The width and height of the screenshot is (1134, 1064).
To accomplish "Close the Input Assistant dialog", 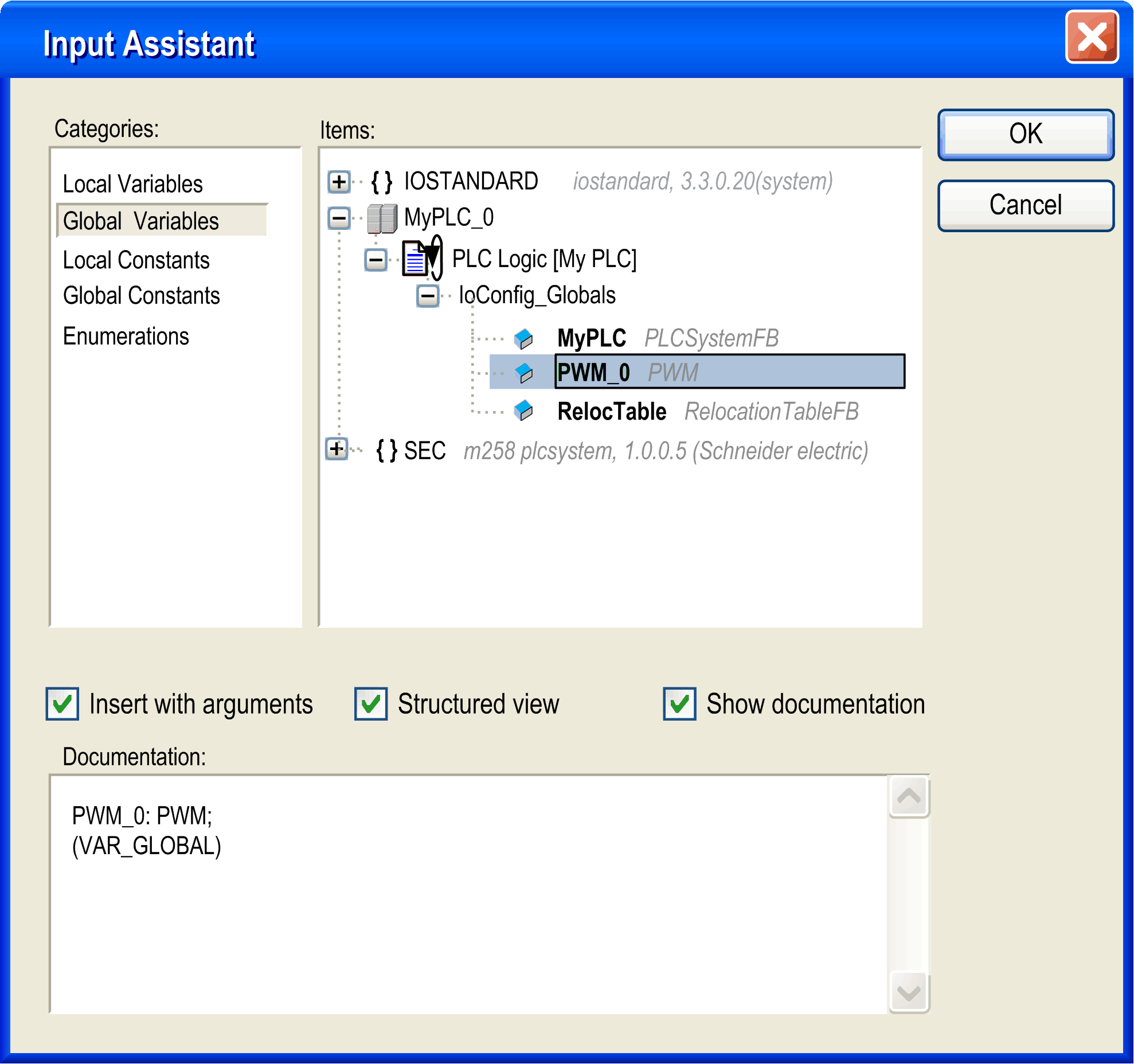I will (x=1092, y=37).
